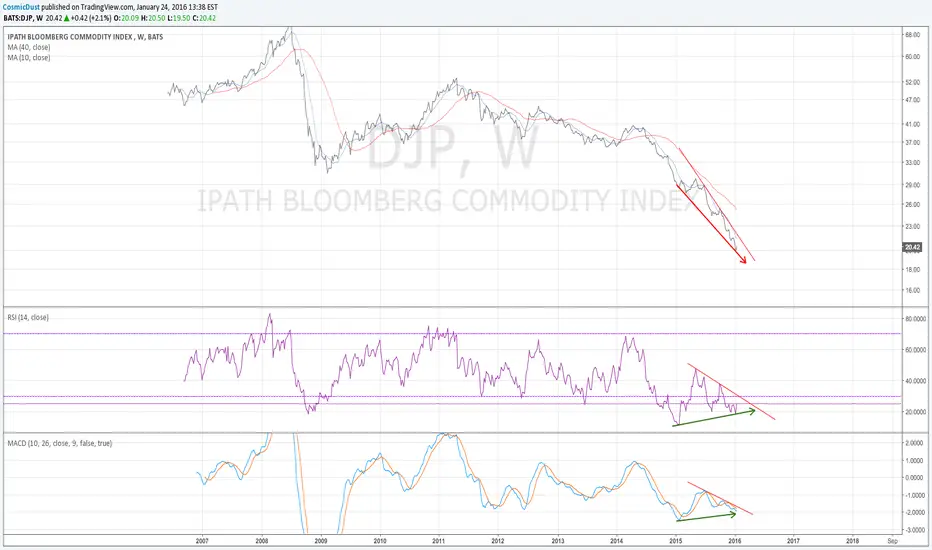Select the MA (10, close) indicator legend
This screenshot has height=550, width=932.
pyautogui.click(x=29, y=58)
